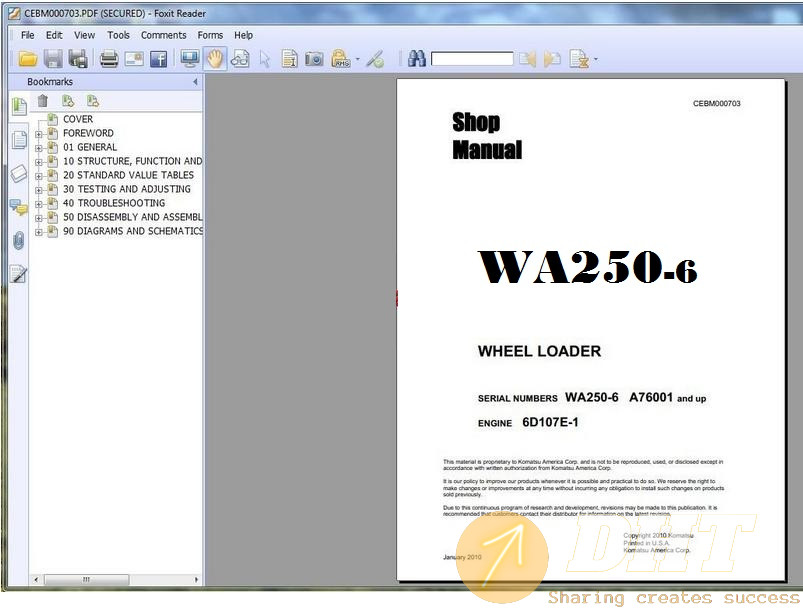Screen dimensions: 803x610
Task: Select the arrow Select Annotation tool
Action: pyautogui.click(x=265, y=59)
